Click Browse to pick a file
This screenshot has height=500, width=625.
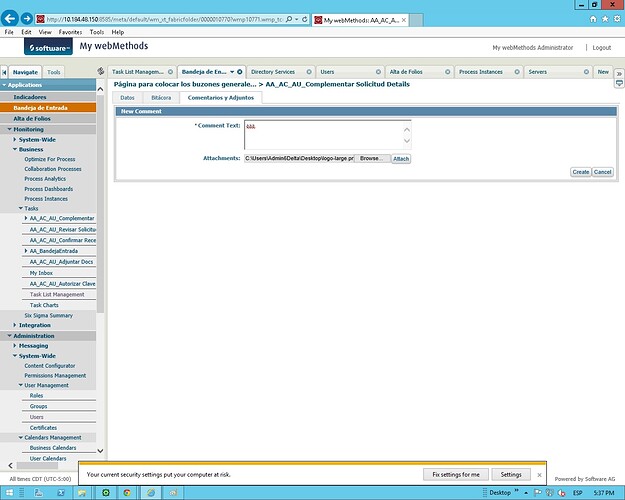pos(371,158)
